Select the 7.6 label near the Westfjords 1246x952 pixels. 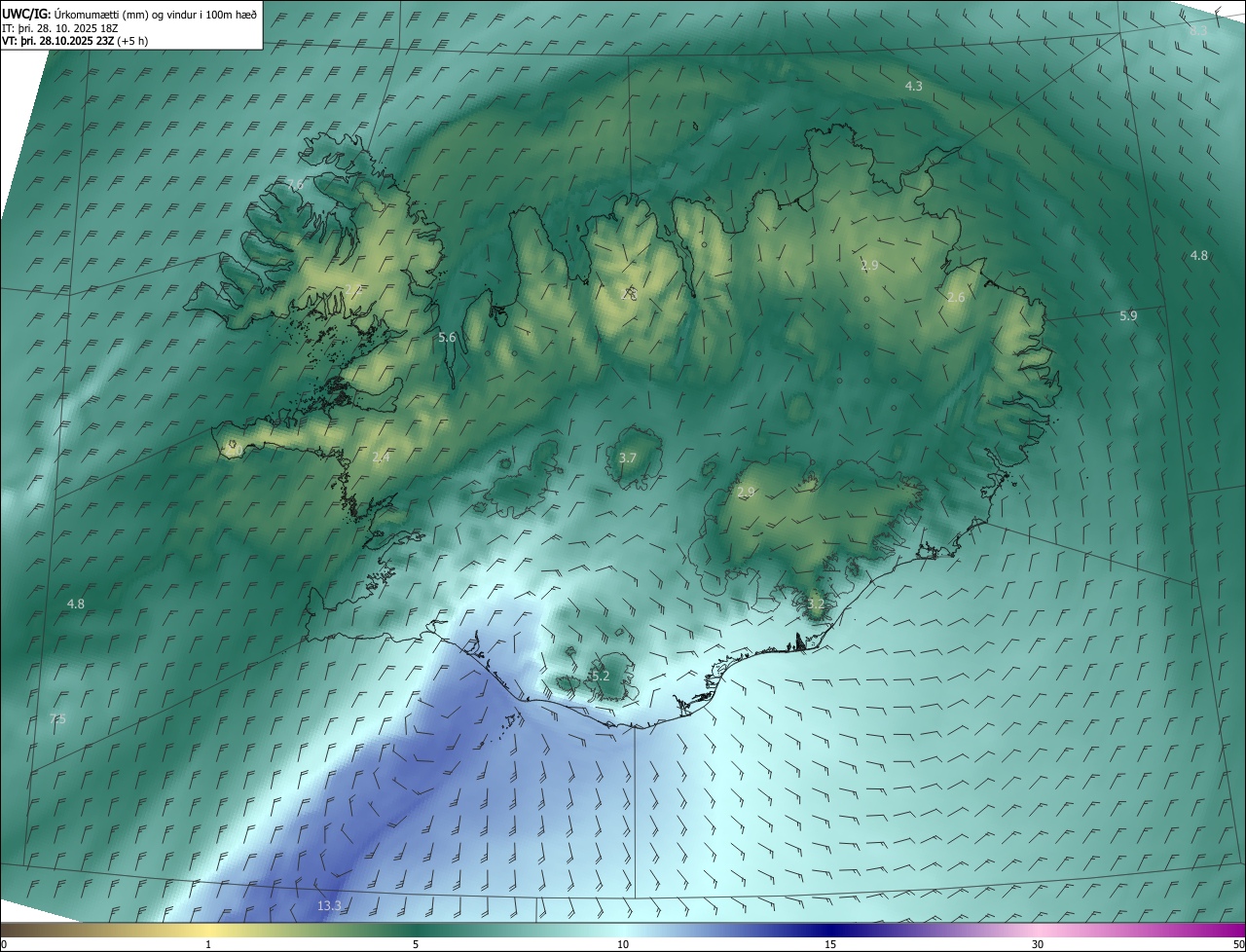(x=296, y=184)
